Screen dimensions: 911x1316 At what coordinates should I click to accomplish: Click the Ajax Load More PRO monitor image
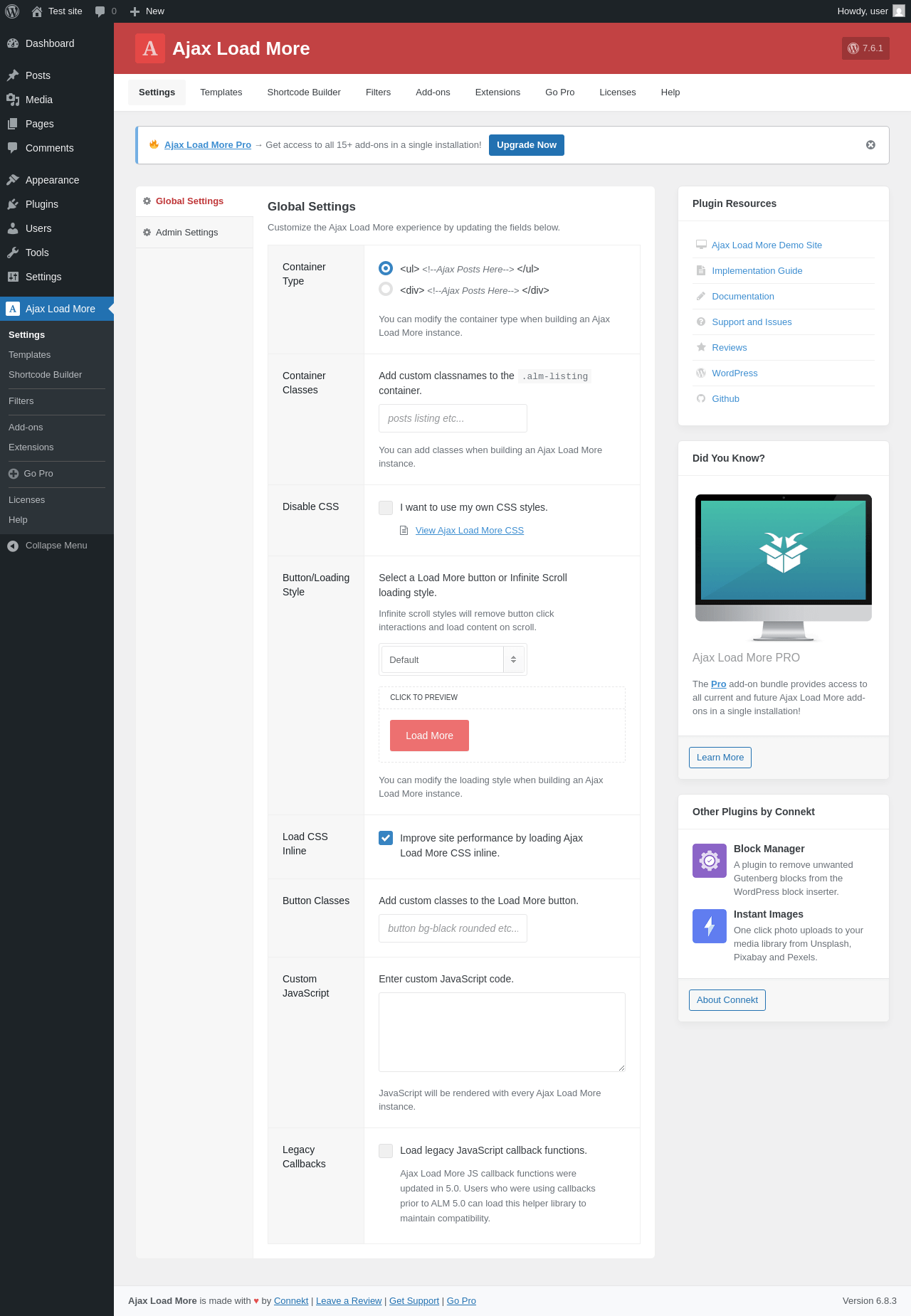(784, 567)
